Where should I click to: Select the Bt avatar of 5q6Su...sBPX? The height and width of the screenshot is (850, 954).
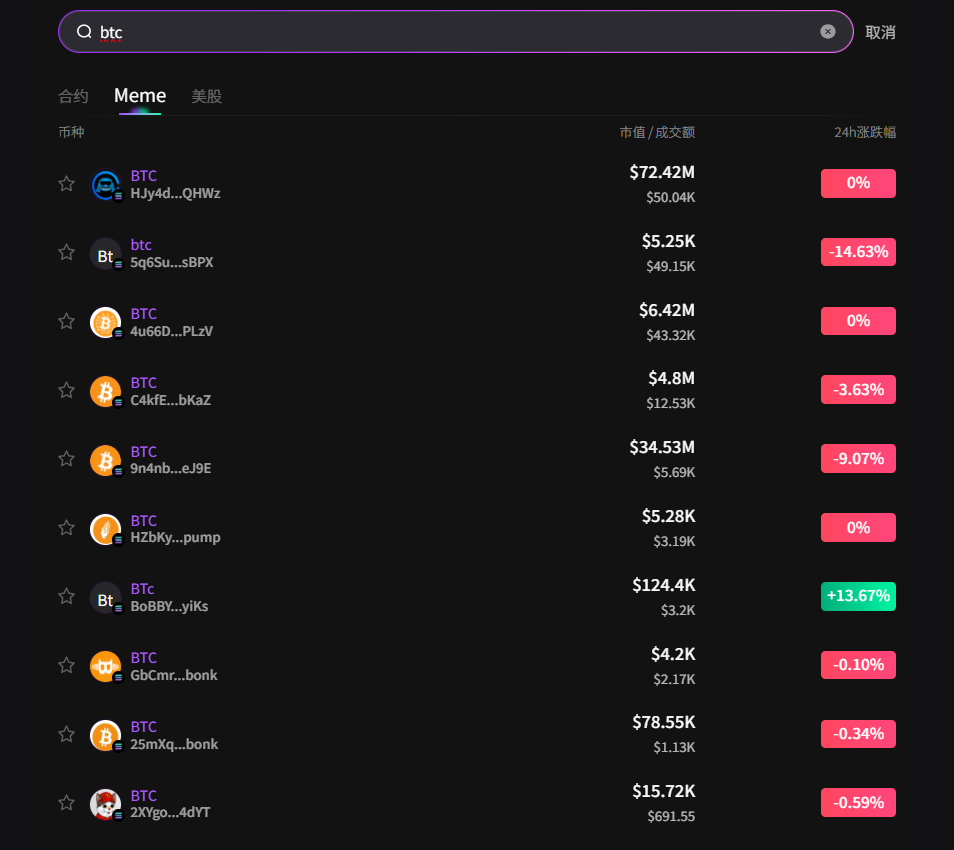point(106,254)
